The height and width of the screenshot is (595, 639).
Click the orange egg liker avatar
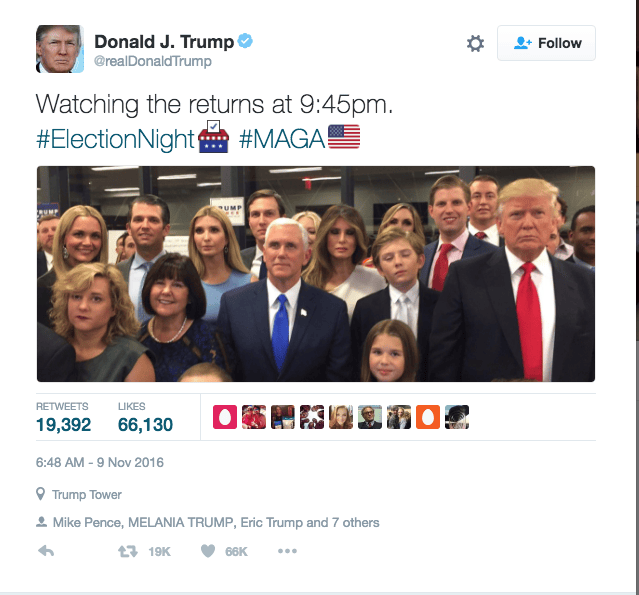(428, 417)
